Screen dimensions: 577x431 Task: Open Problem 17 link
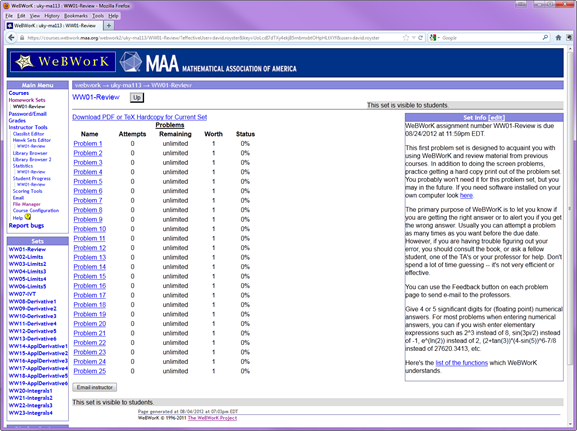[90, 295]
